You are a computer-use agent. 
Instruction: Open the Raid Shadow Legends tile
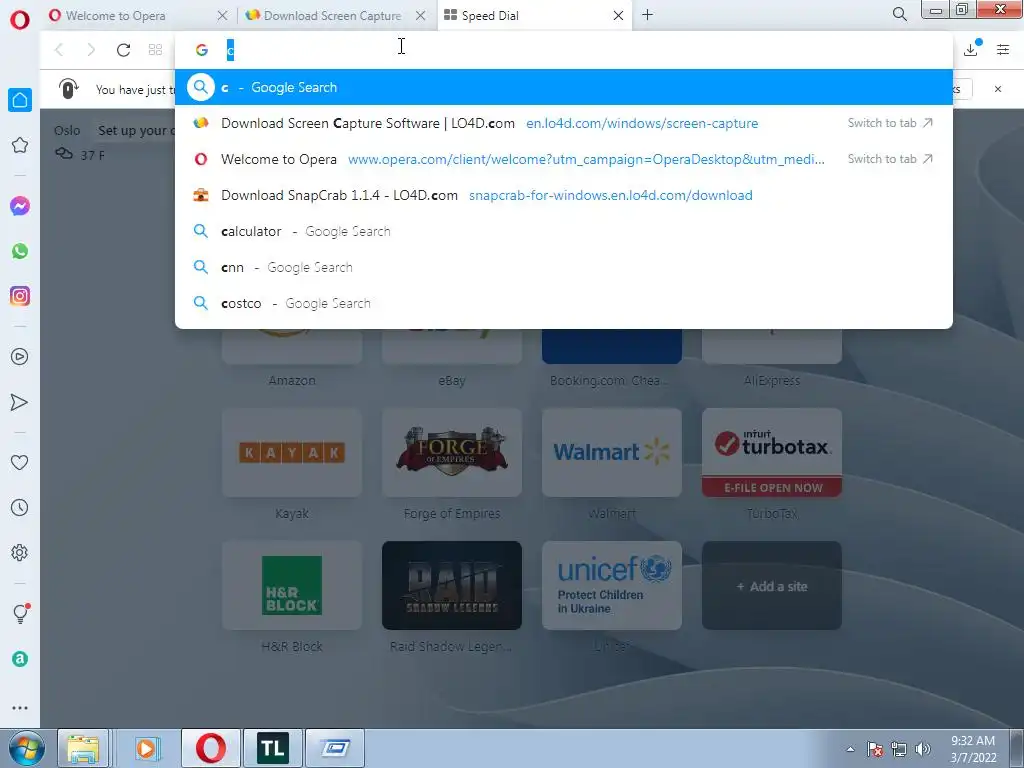tap(452, 585)
